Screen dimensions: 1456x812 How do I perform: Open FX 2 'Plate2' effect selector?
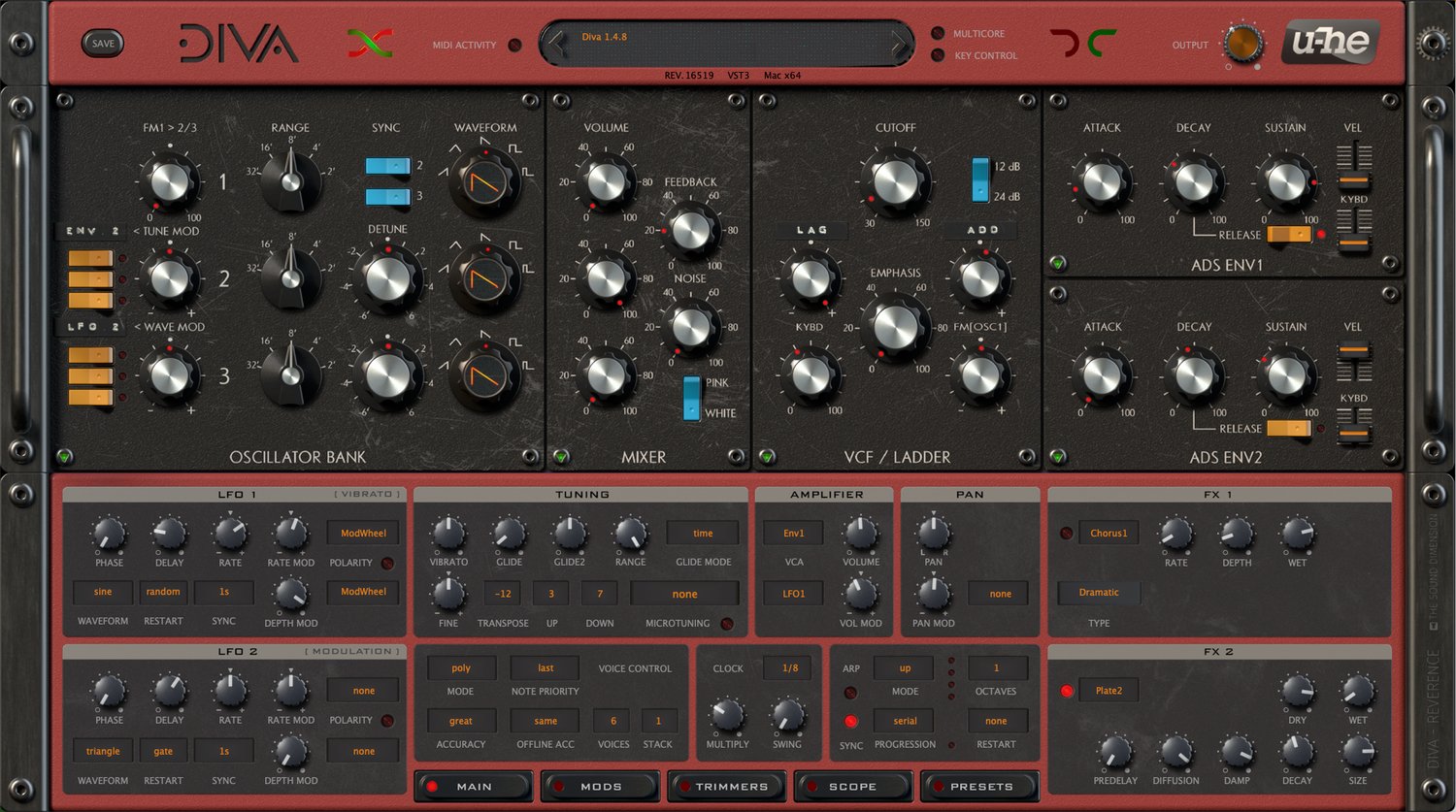click(x=1109, y=691)
